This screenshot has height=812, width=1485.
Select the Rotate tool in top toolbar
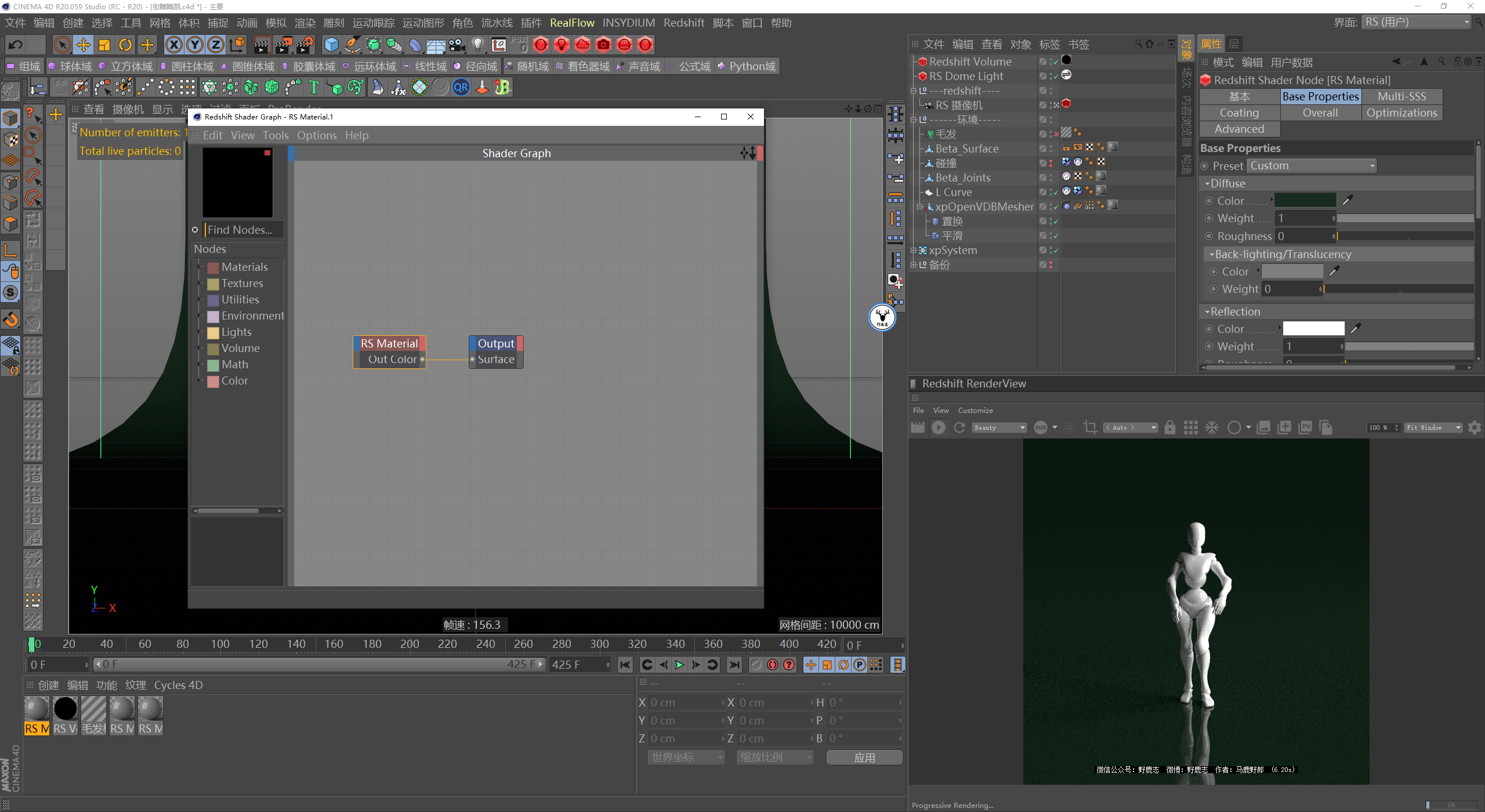tap(125, 45)
